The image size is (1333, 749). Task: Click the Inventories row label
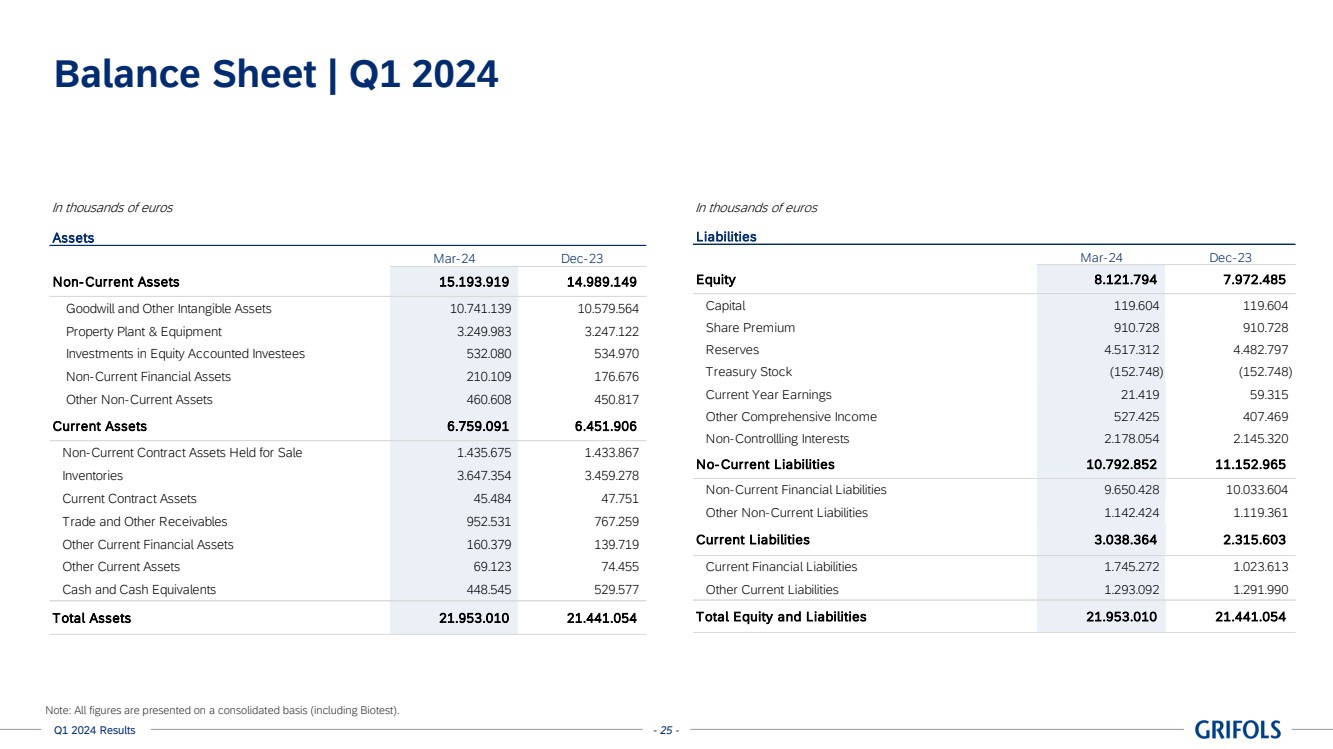(93, 476)
